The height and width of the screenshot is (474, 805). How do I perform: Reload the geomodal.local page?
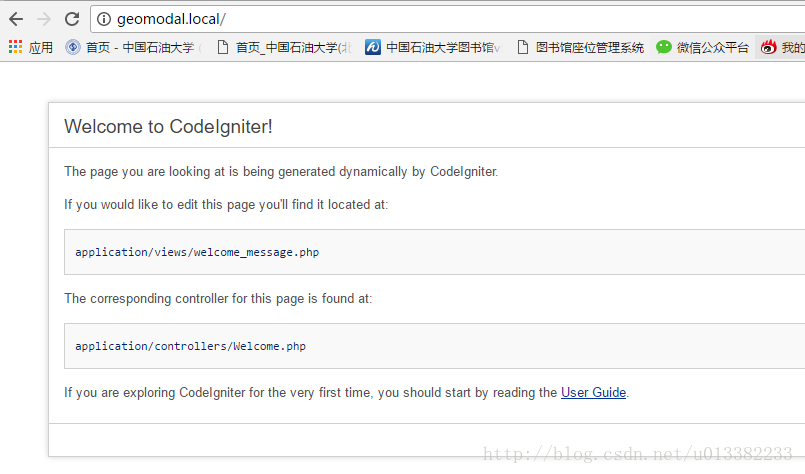click(x=72, y=20)
